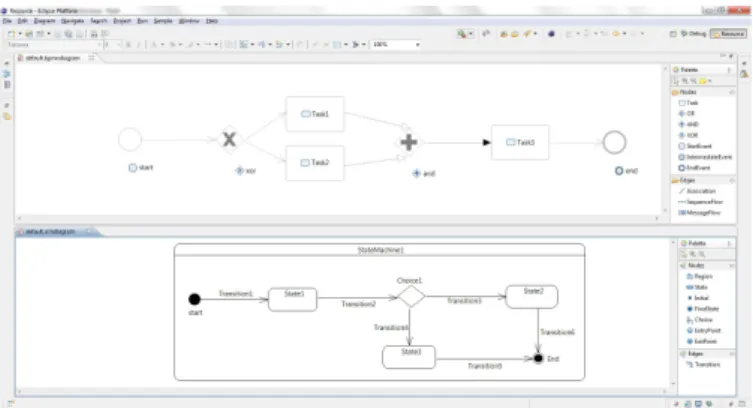Open the Navigate menu
753x408 pixels.
(73, 21)
